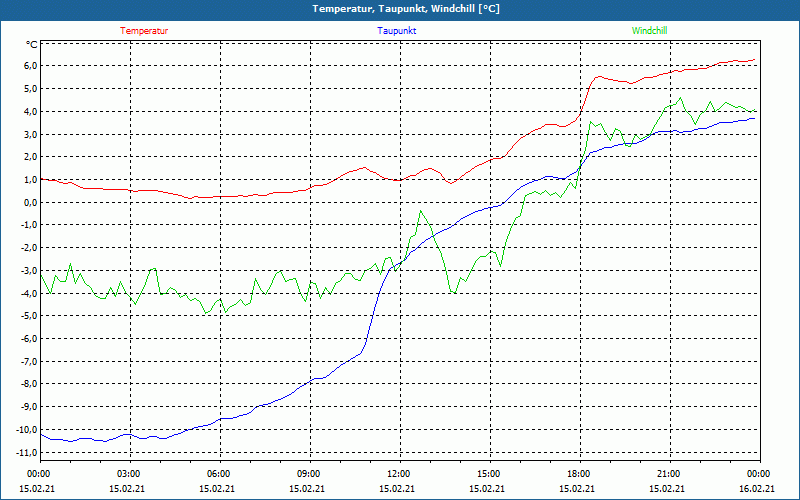The image size is (800, 500).
Task: Click the -5,0 y-axis value
Action: [29, 316]
